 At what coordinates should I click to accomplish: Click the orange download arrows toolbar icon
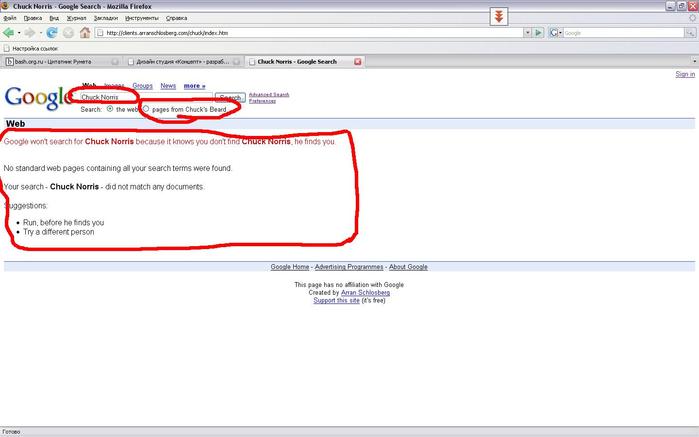coord(499,17)
